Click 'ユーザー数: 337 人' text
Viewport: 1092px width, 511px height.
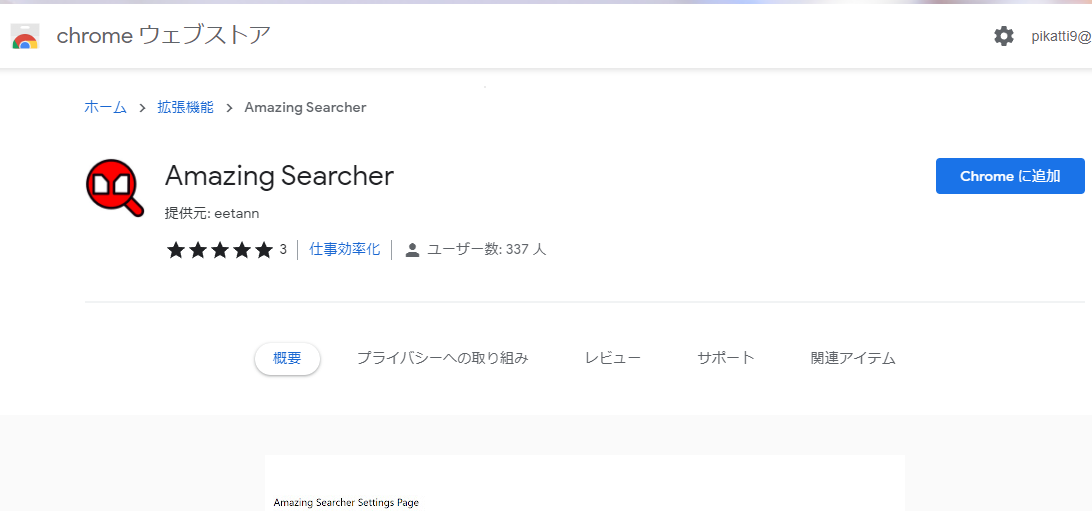[x=486, y=249]
